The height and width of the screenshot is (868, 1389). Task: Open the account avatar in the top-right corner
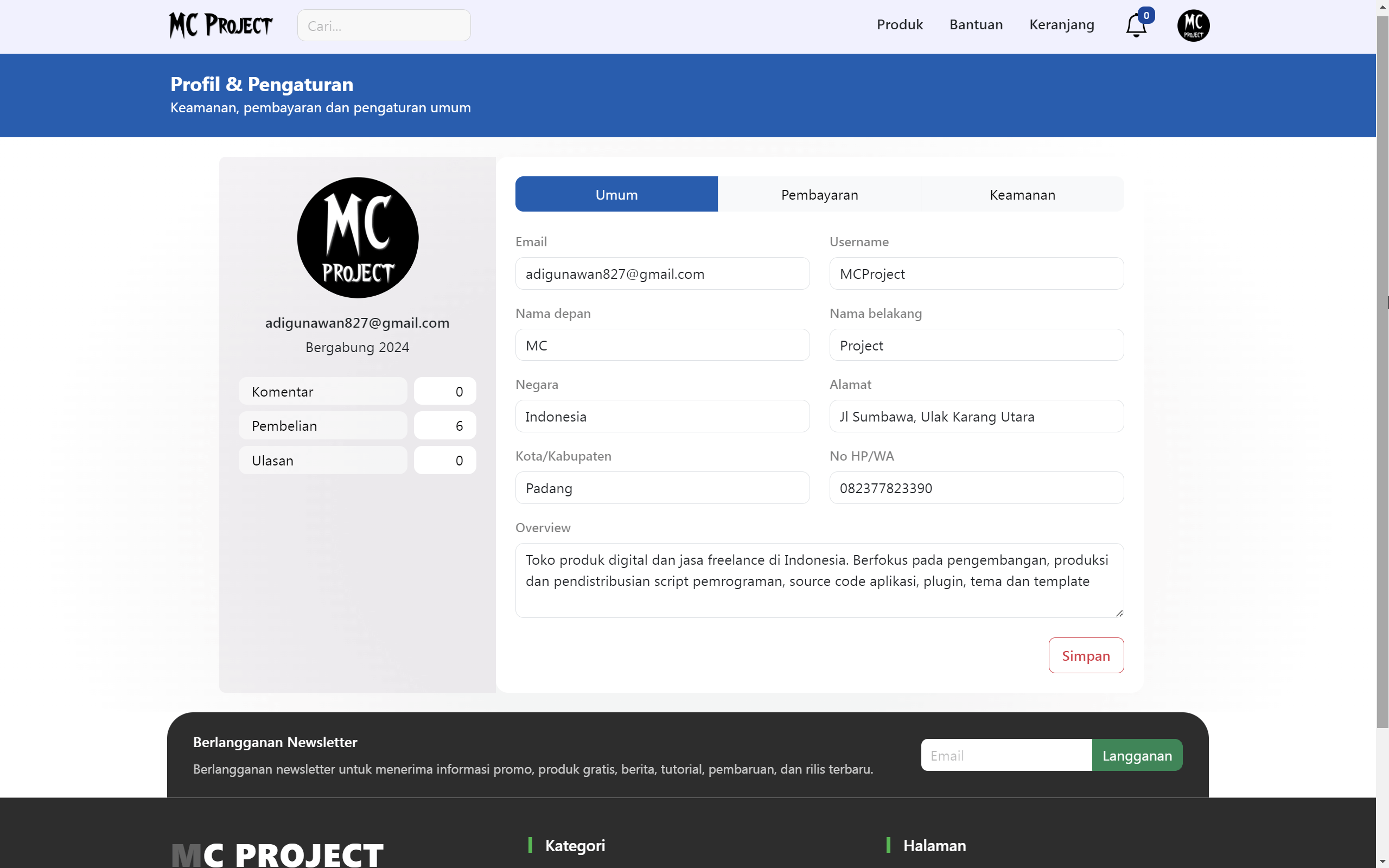(1193, 25)
